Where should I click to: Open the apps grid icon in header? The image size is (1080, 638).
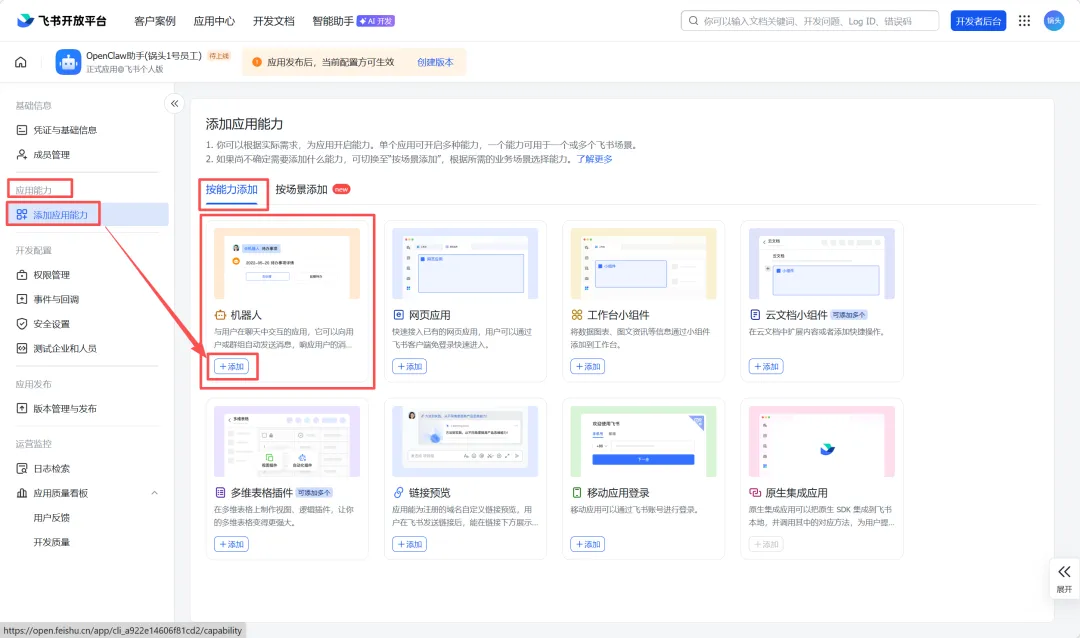1024,21
